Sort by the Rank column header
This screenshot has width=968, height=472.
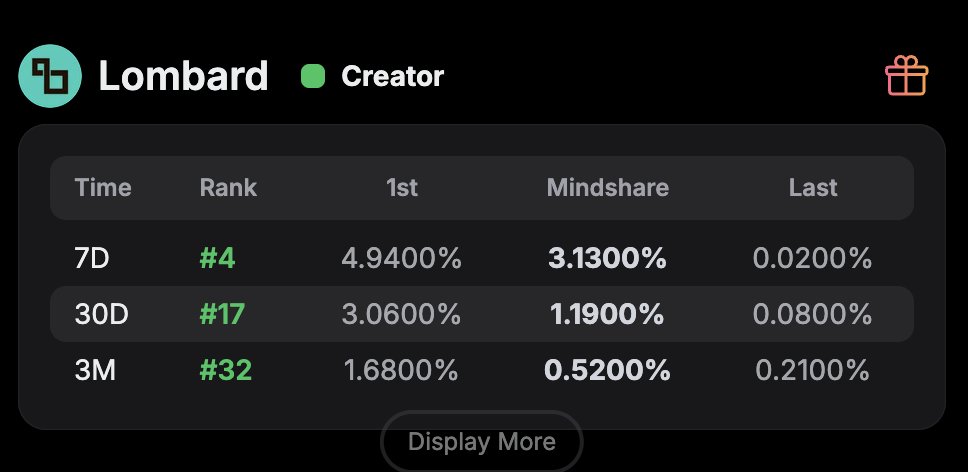point(228,187)
